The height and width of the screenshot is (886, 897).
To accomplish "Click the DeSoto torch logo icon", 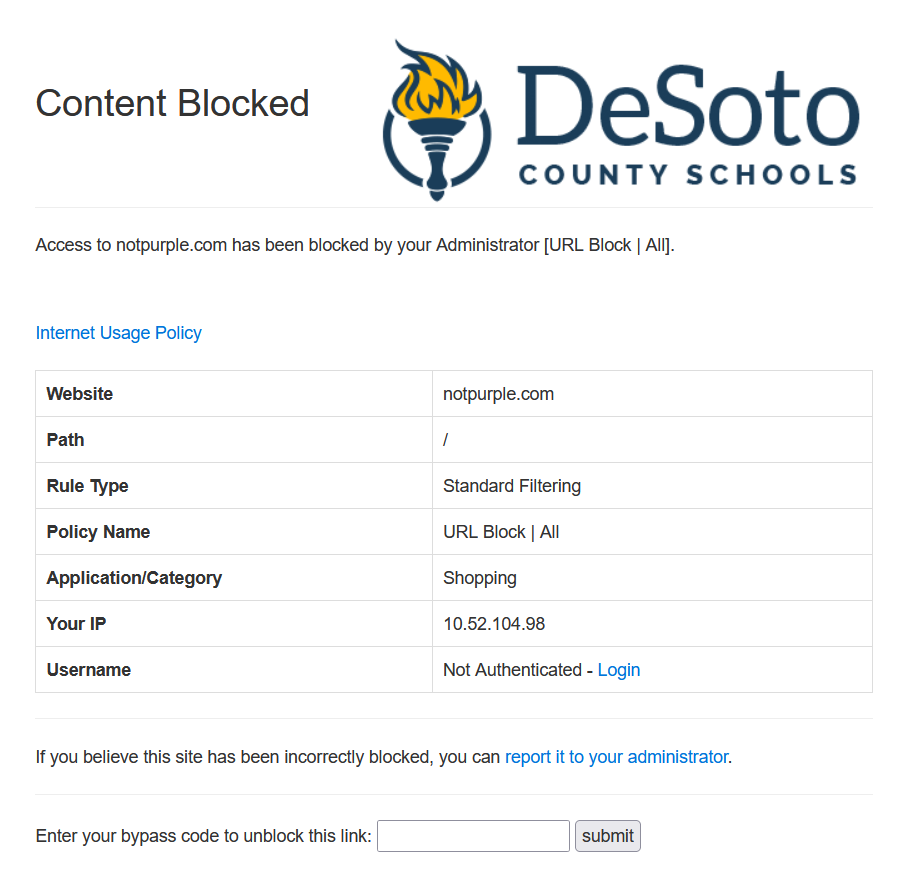I will 436,121.
